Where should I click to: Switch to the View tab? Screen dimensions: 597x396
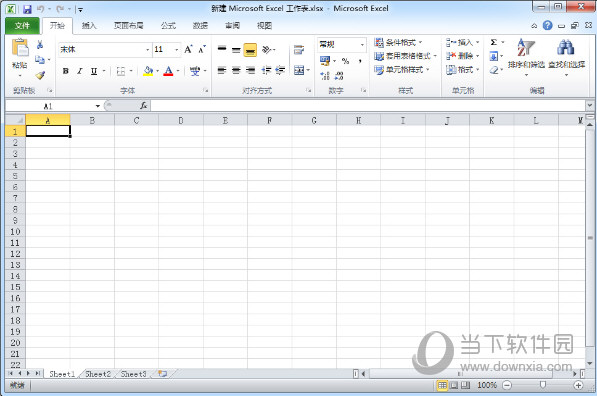(x=264, y=26)
